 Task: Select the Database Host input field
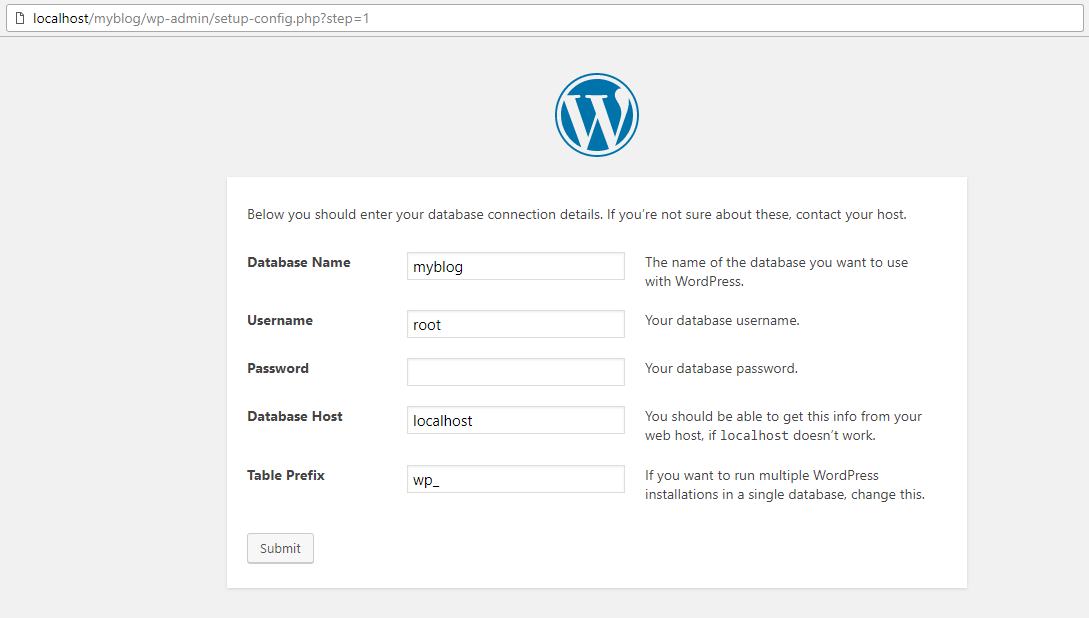click(516, 420)
